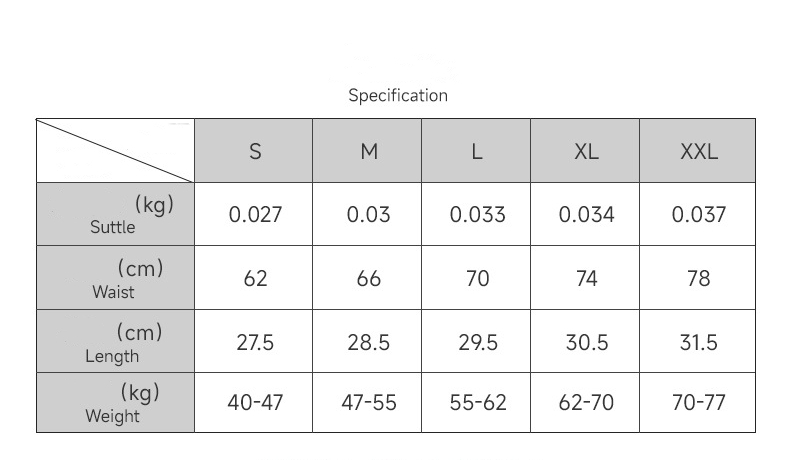Select the 0.037 suttle value for XXL
This screenshot has width=790, height=460.
click(698, 215)
